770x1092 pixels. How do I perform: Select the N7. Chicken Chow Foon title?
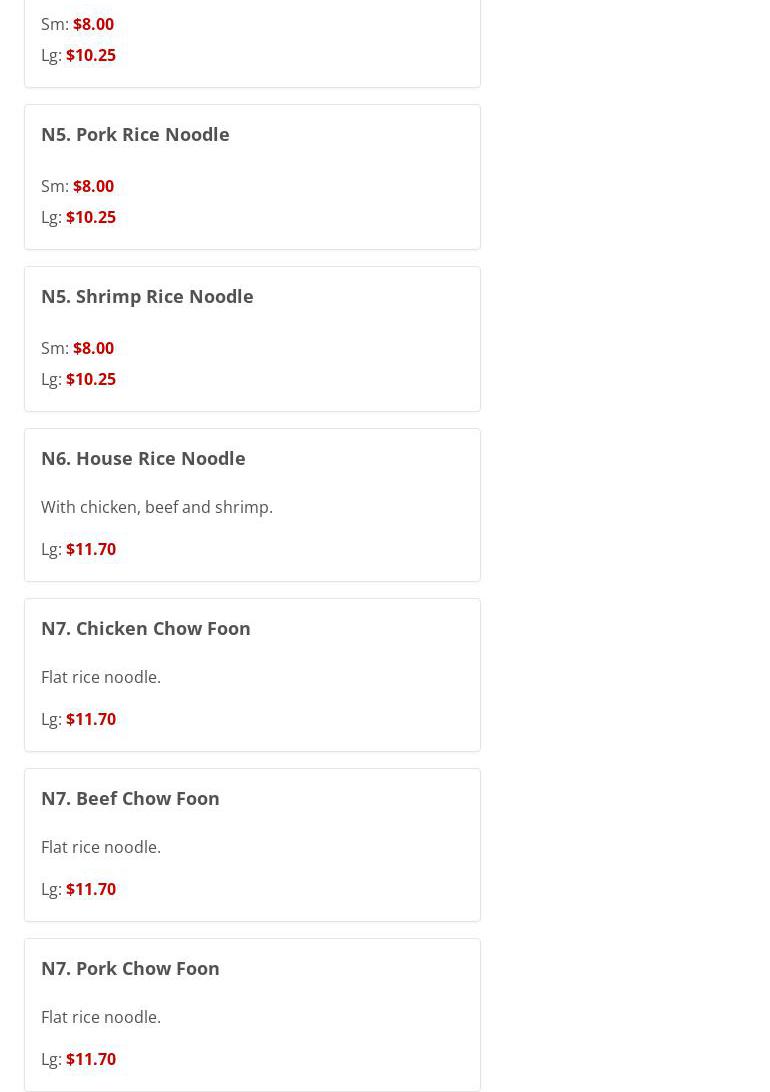[146, 628]
